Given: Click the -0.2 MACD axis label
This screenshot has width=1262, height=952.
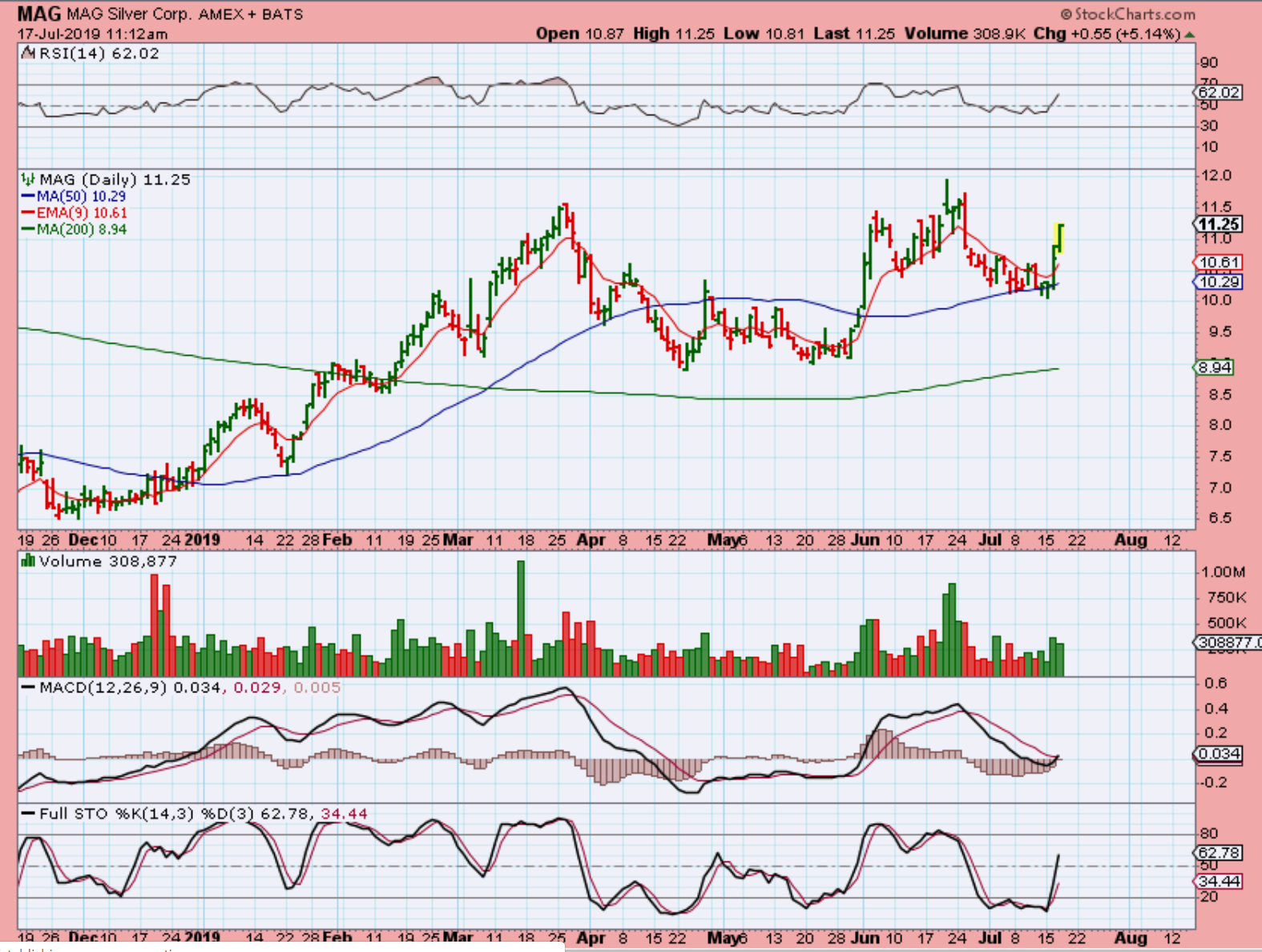Looking at the screenshot, I should click(1214, 782).
